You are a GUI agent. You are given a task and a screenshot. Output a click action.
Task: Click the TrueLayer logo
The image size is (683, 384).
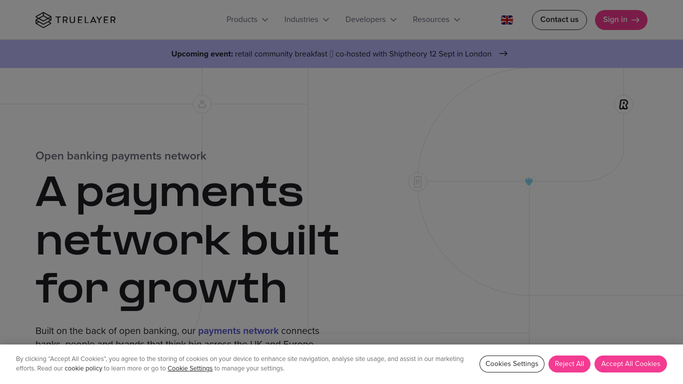tap(76, 20)
